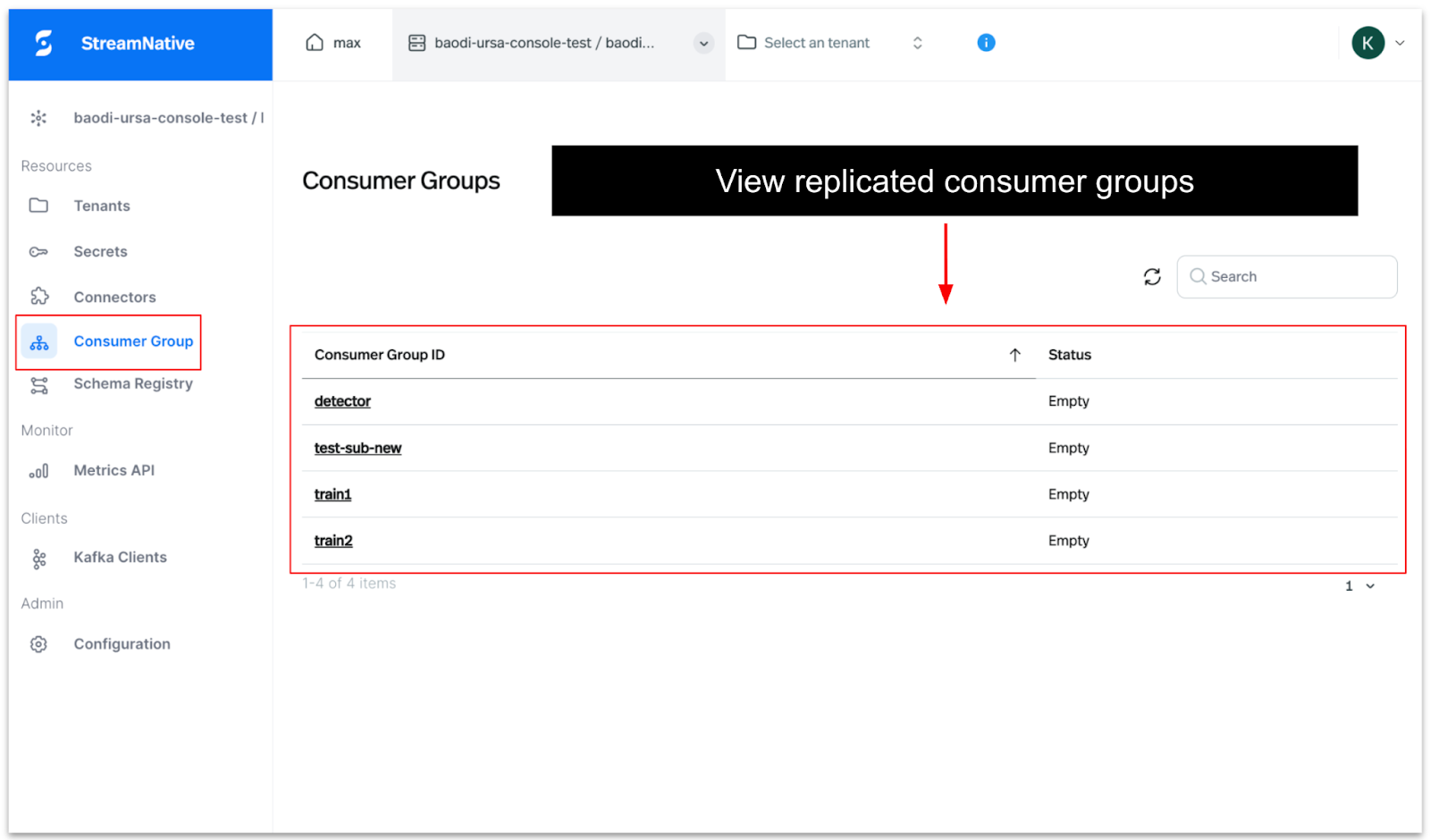The width and height of the screenshot is (1430, 840).
Task: Click the train2 consumer group link
Action: (x=333, y=541)
